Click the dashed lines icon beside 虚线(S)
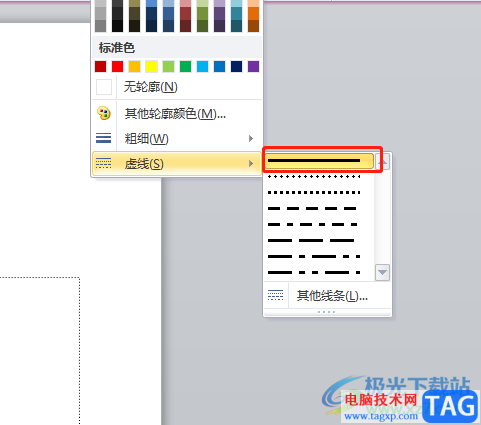 [104, 163]
